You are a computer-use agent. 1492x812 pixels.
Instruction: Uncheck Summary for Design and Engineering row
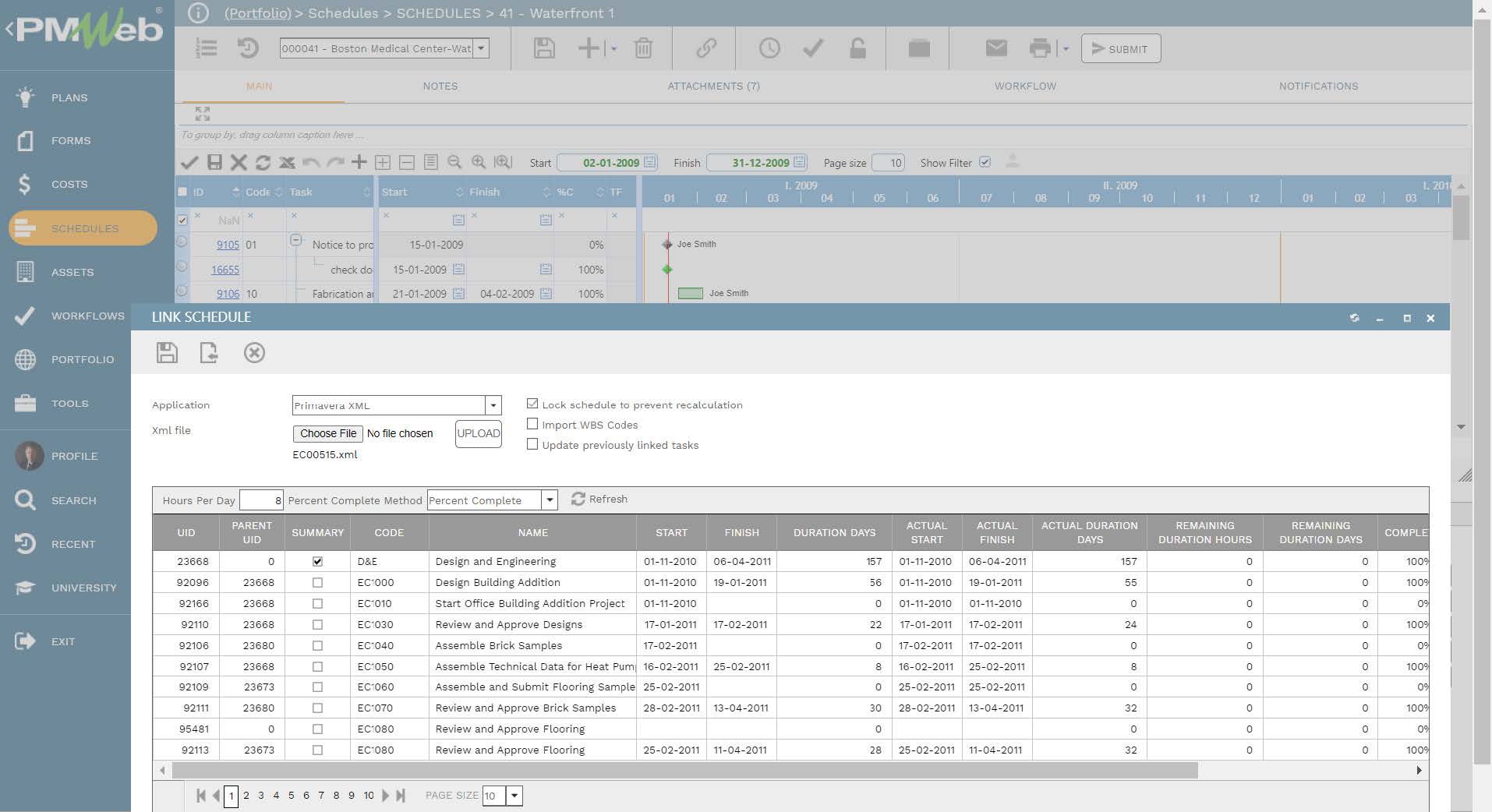click(x=317, y=561)
